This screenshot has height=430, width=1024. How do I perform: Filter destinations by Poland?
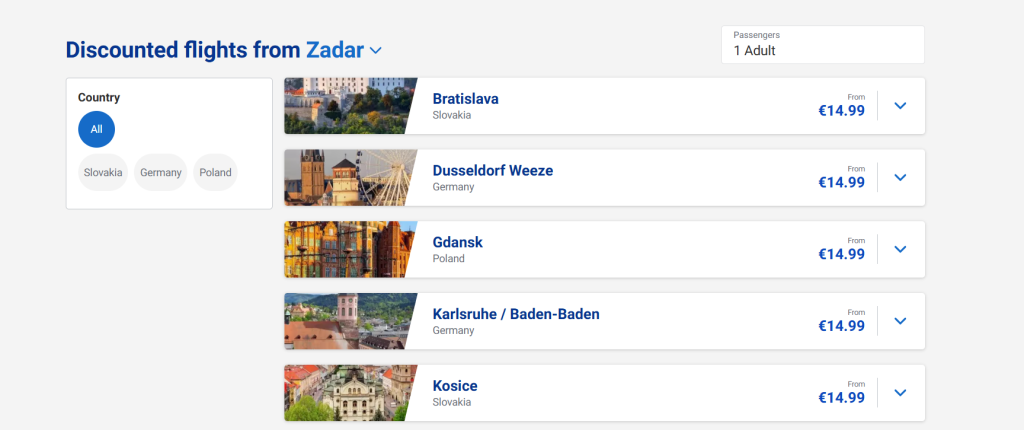pos(215,172)
